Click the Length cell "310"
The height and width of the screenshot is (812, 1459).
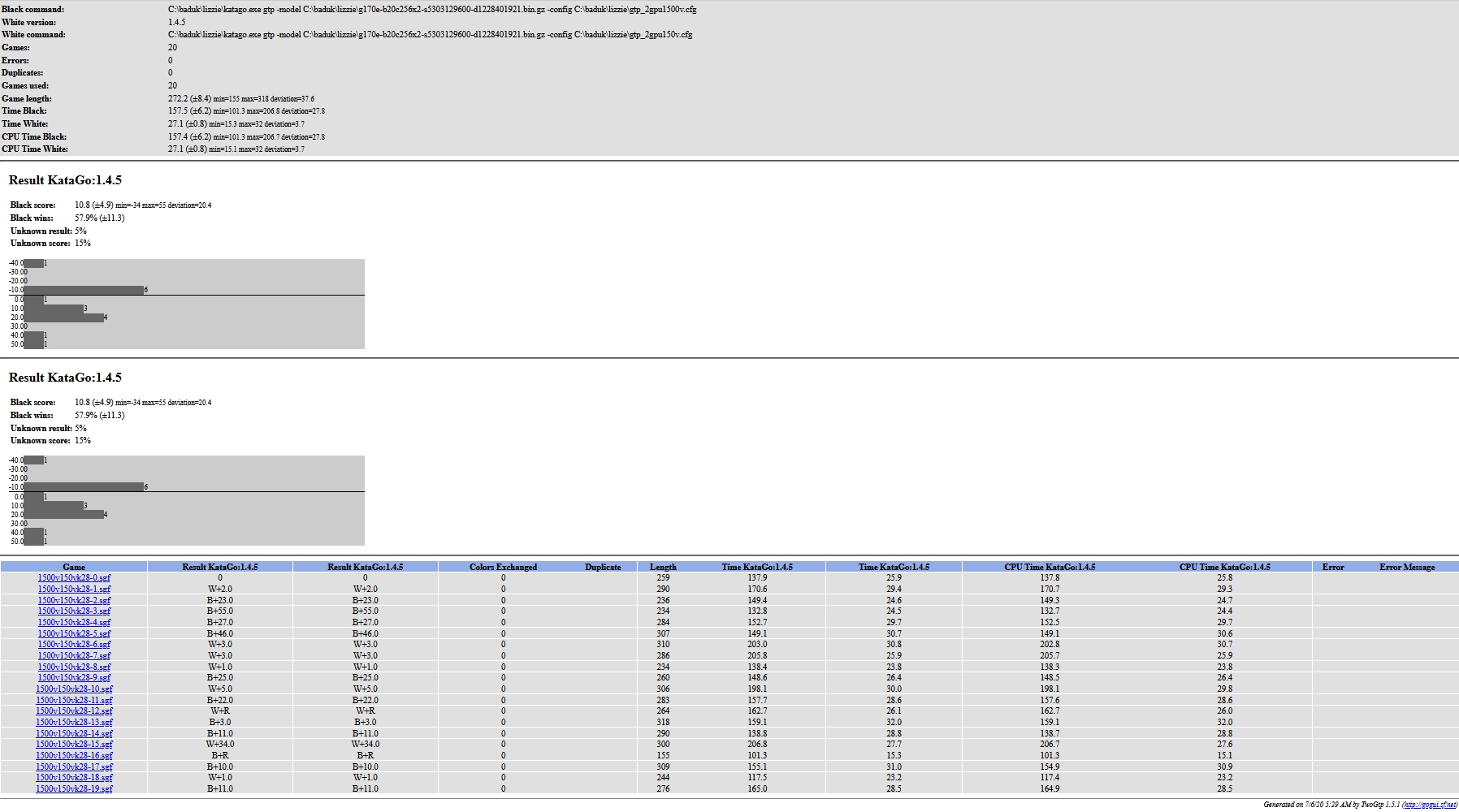tap(663, 645)
